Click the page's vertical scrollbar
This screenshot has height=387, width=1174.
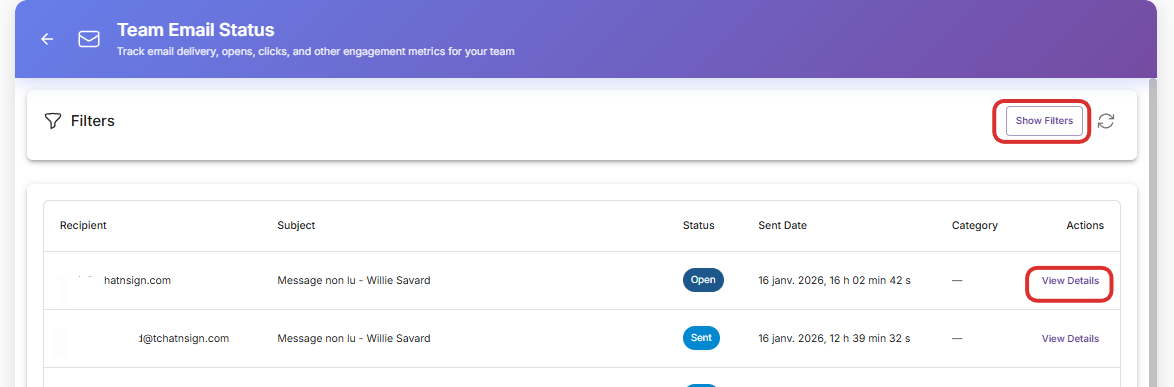pyautogui.click(x=1153, y=232)
